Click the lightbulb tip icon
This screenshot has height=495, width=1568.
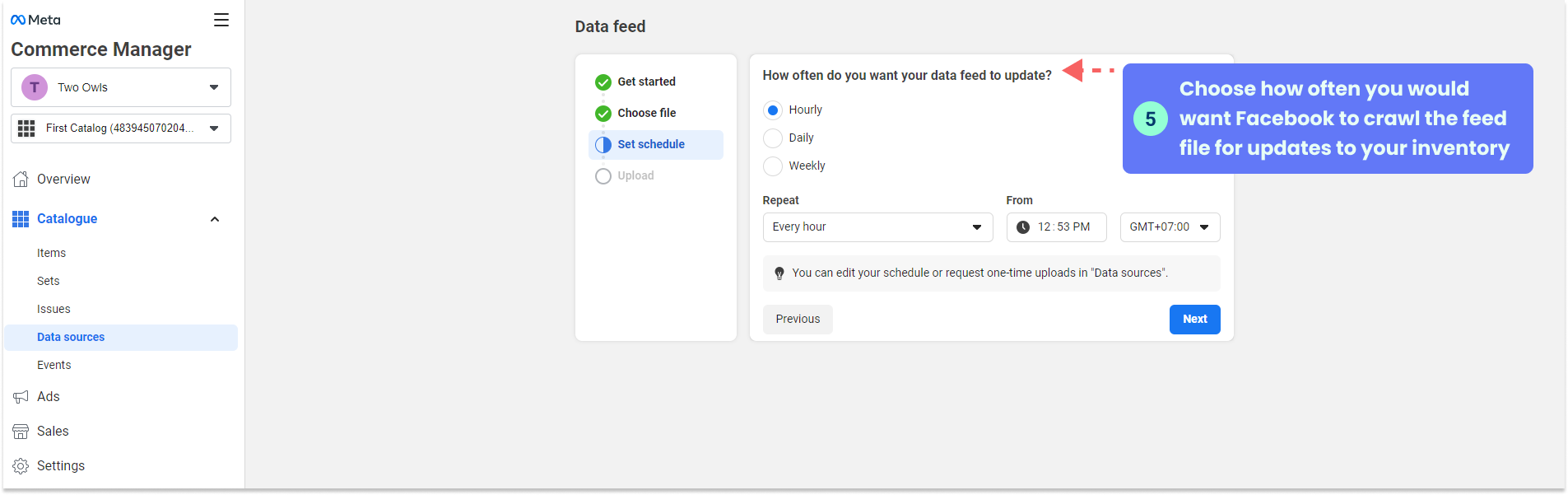click(x=779, y=273)
